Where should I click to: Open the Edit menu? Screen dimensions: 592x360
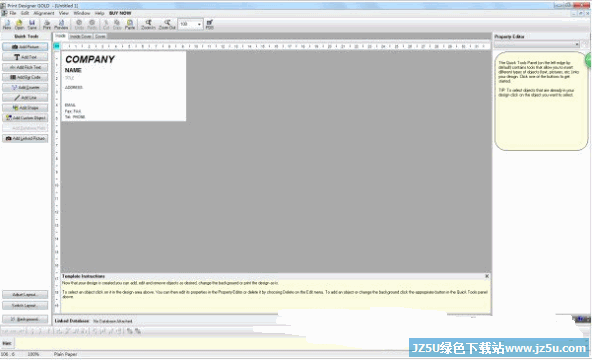click(x=25, y=13)
